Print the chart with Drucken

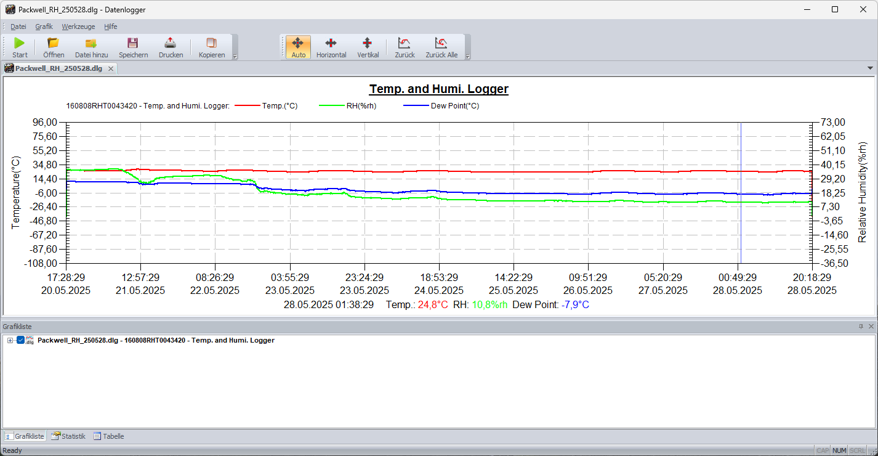click(x=171, y=46)
